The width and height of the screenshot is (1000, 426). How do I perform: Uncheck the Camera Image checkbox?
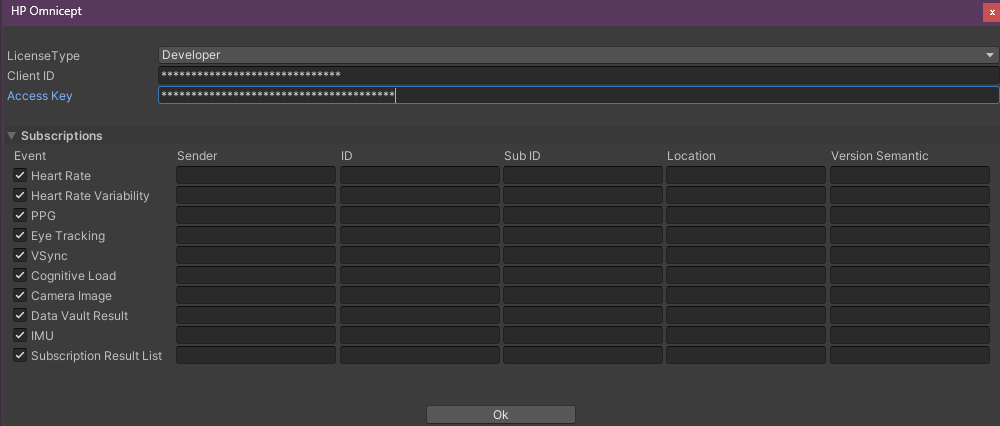point(20,296)
